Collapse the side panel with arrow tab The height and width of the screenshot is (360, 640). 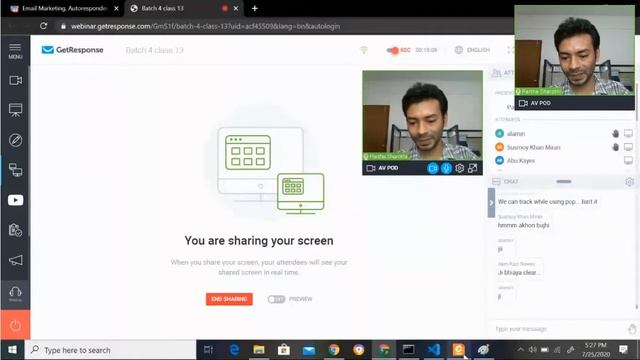coord(491,203)
